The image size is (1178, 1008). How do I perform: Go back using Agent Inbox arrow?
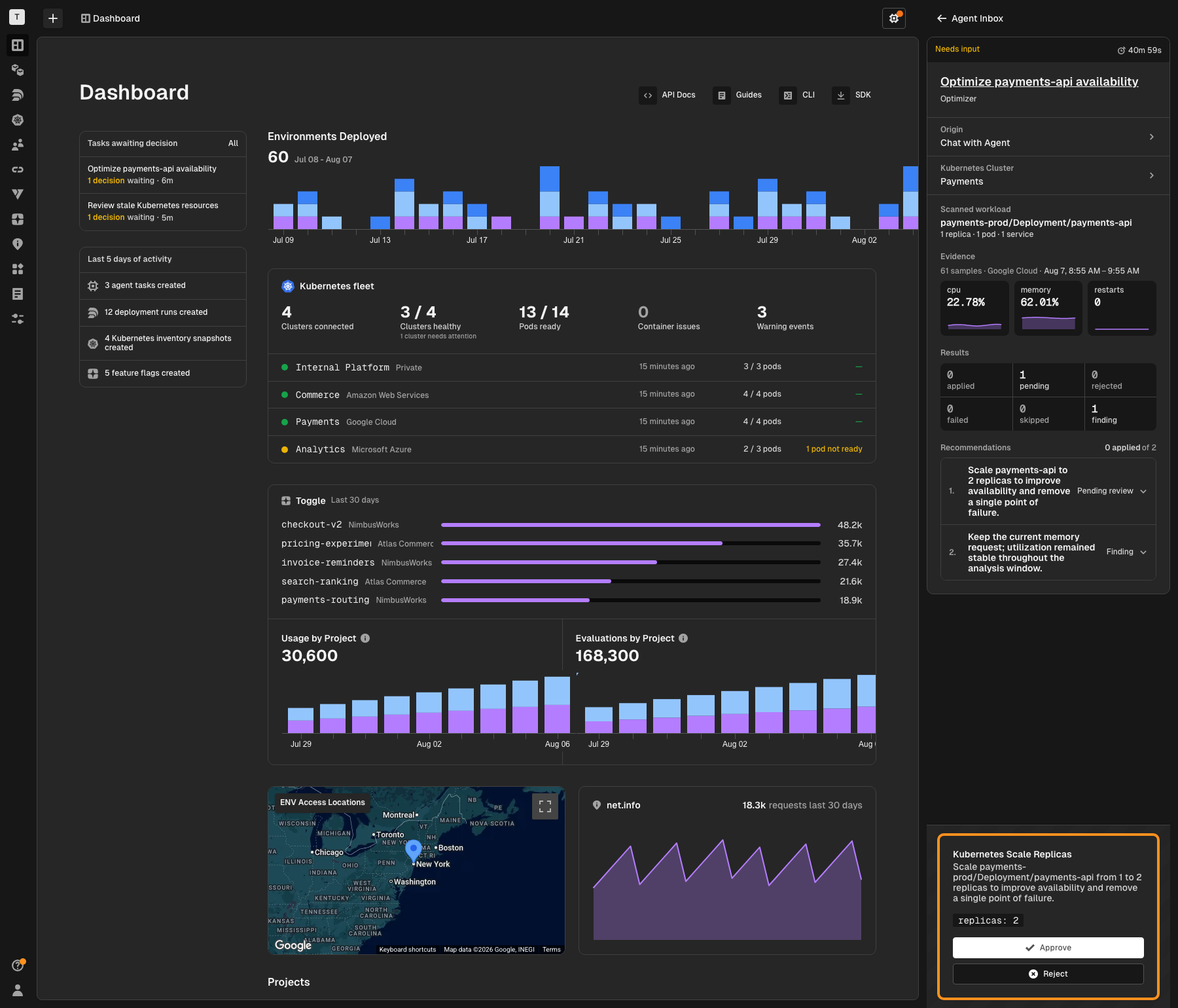[x=942, y=18]
